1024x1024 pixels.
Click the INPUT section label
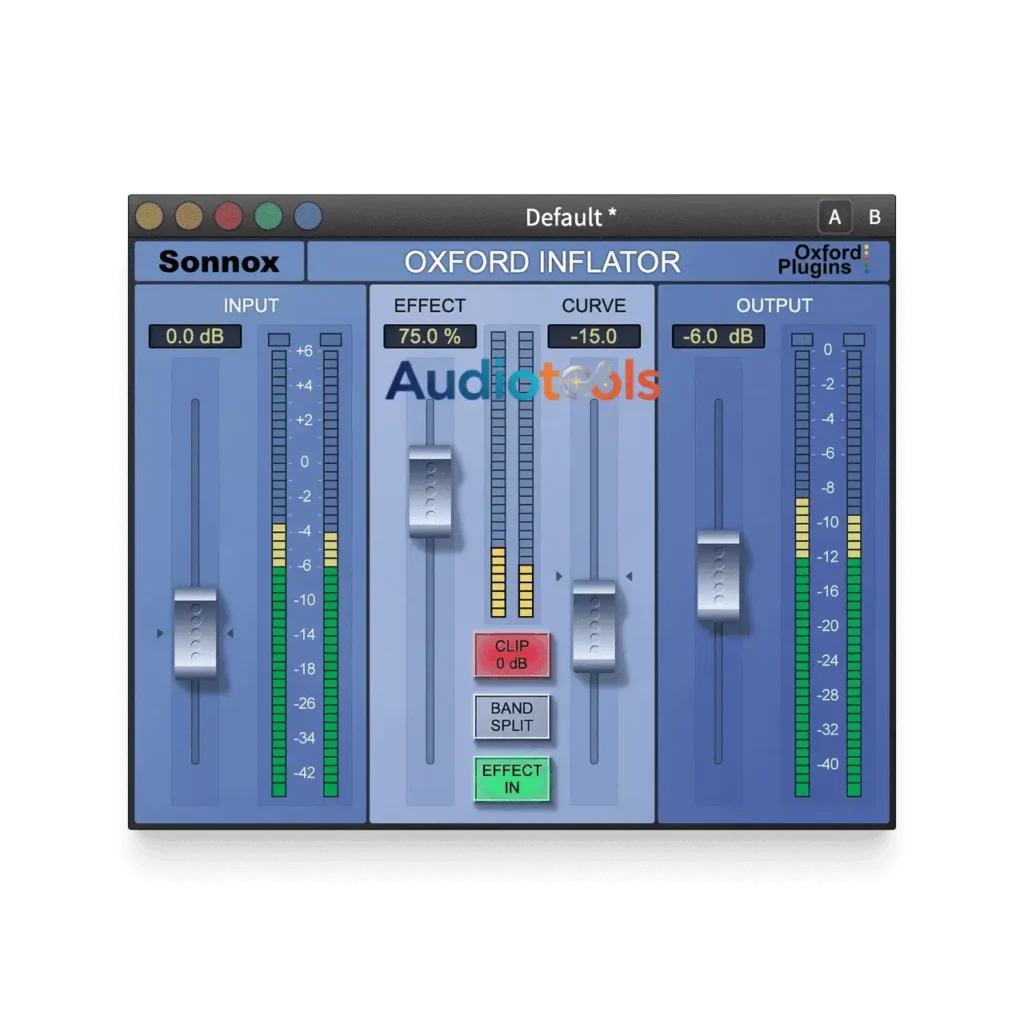[x=251, y=306]
